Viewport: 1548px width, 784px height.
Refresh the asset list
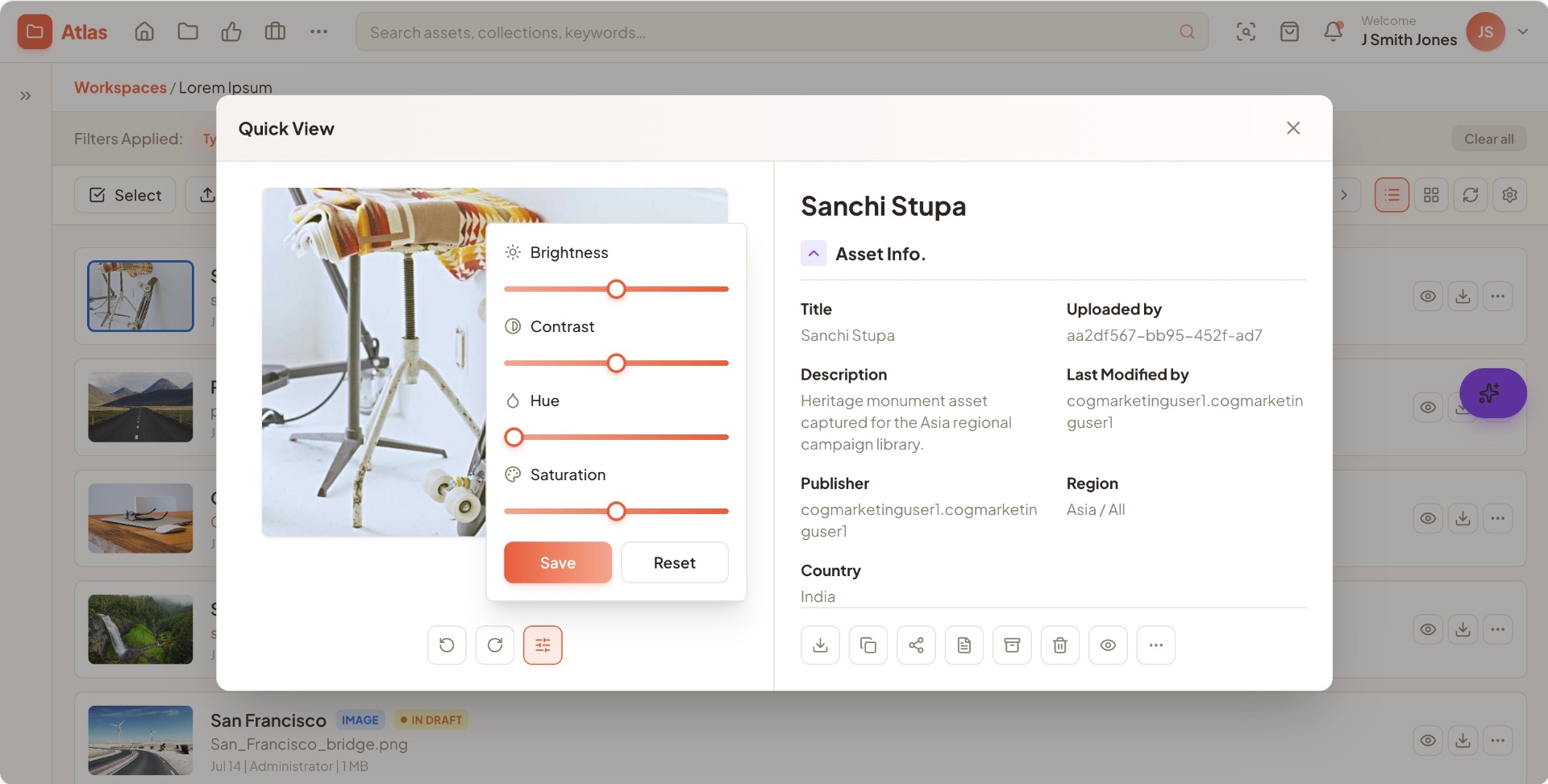point(1471,195)
